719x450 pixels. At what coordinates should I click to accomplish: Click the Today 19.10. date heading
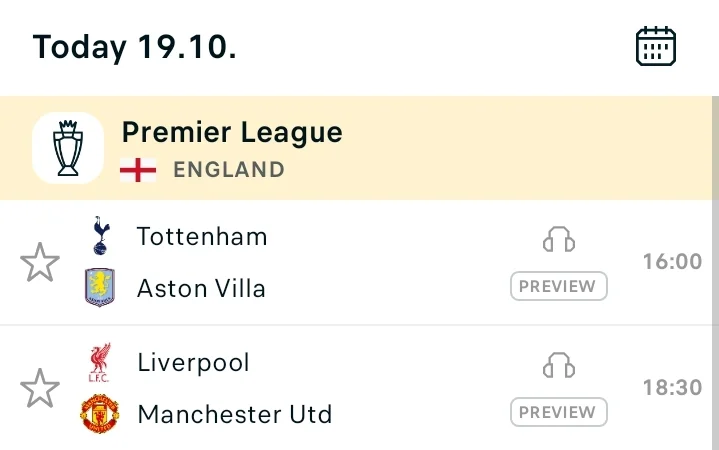click(134, 46)
